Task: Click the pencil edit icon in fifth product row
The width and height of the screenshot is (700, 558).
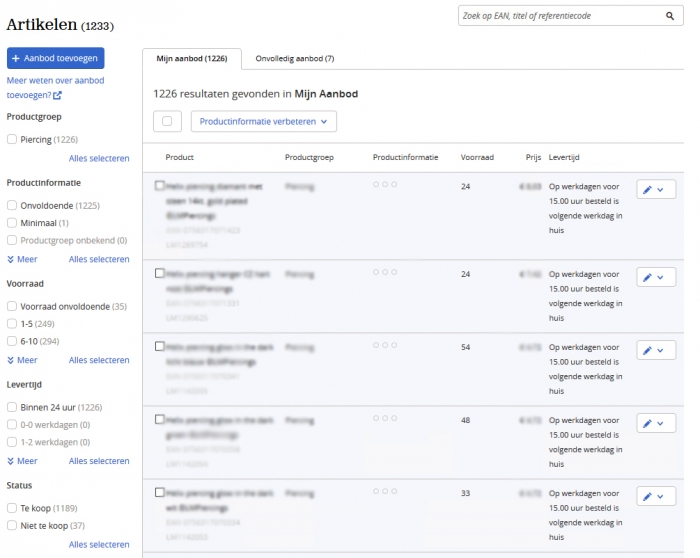Action: [x=647, y=496]
